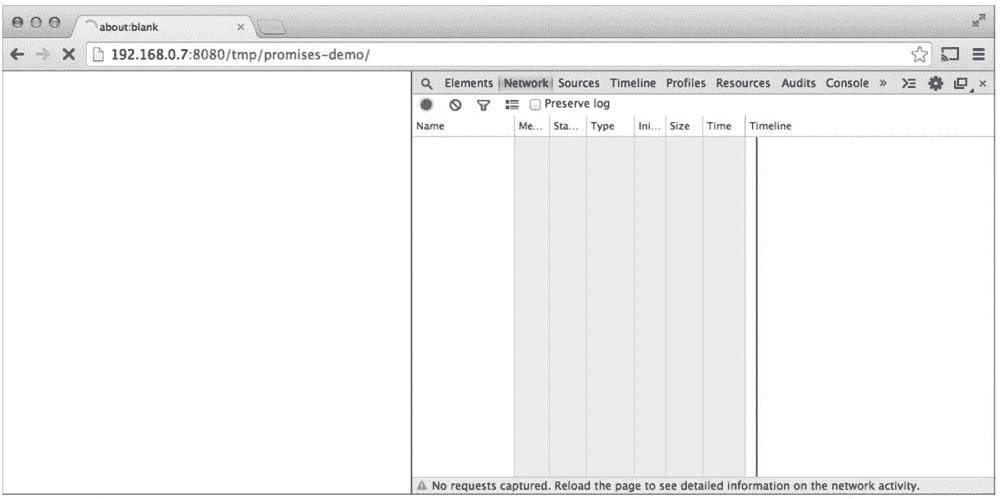Clear the network log
This screenshot has width=1000, height=499.
pyautogui.click(x=455, y=104)
